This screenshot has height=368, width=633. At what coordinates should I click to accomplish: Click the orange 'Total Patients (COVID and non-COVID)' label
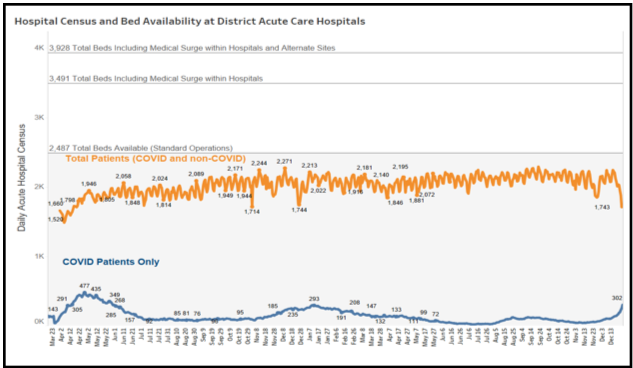(x=155, y=159)
